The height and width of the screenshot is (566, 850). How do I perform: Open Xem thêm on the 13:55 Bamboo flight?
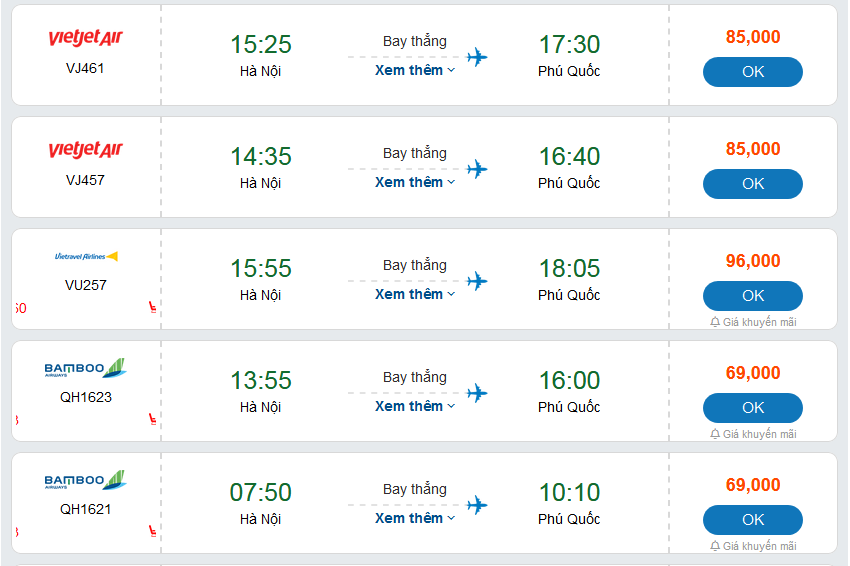point(415,407)
